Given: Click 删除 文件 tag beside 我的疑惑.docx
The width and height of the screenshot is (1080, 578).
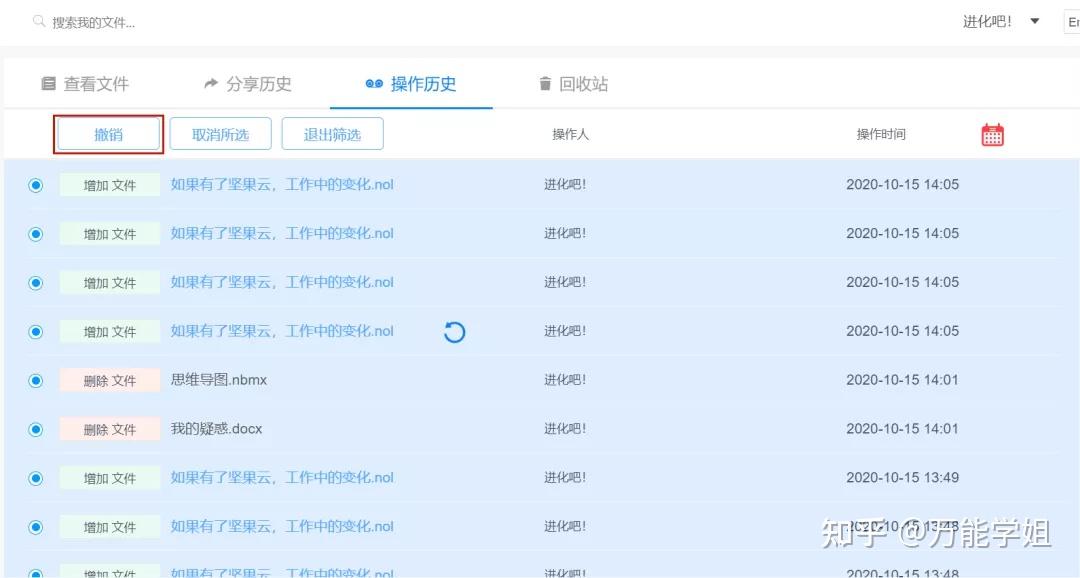Looking at the screenshot, I should 110,429.
